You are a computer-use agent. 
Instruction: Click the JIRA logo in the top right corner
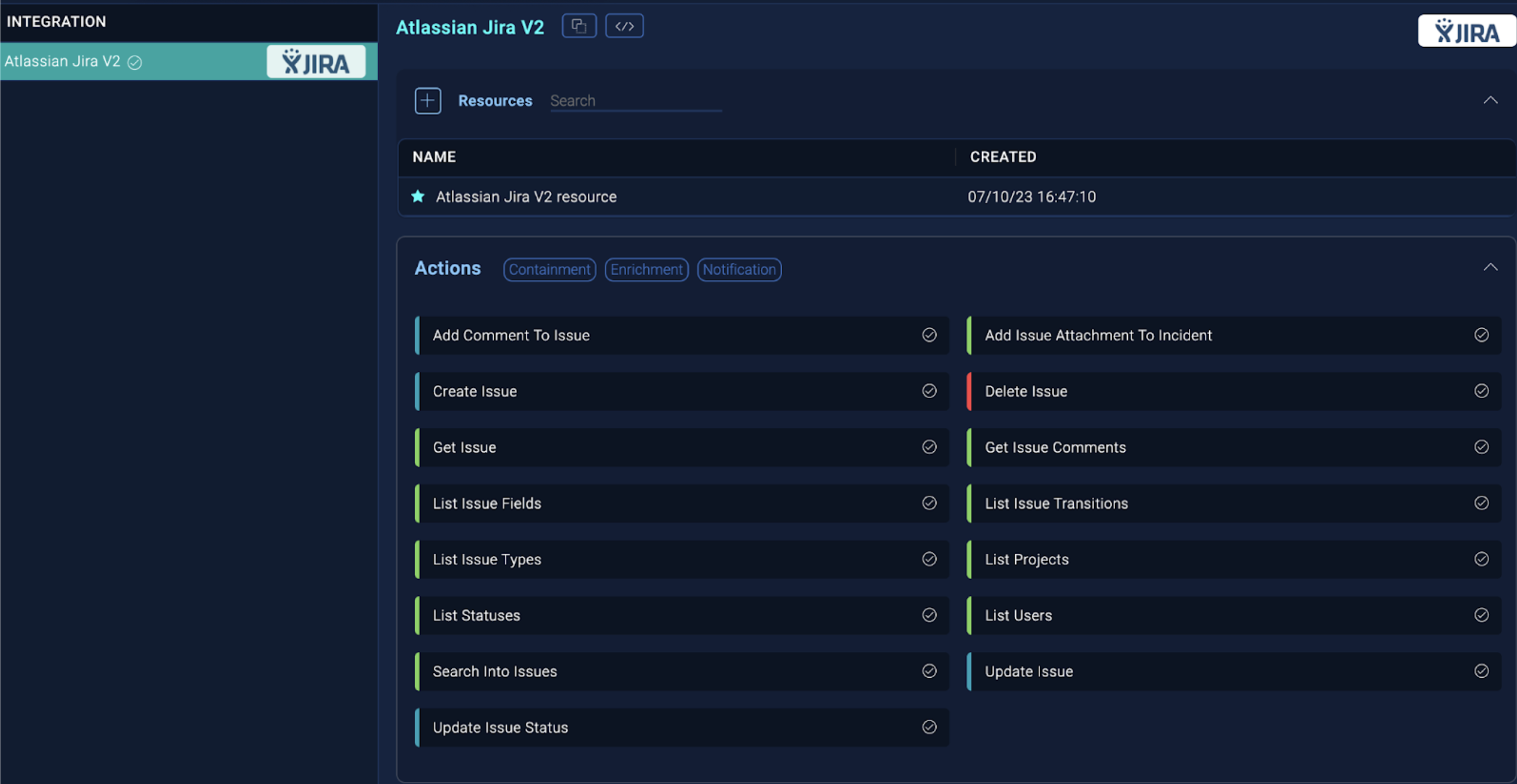click(1465, 31)
